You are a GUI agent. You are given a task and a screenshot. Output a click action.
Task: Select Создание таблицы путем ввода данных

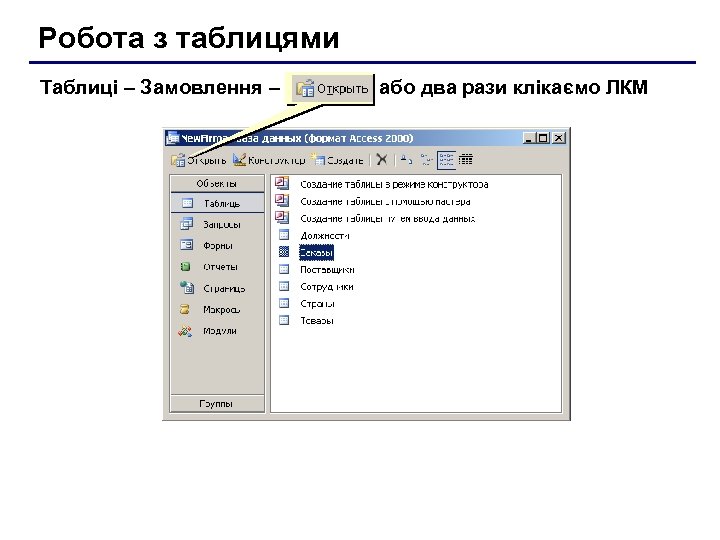(x=376, y=218)
